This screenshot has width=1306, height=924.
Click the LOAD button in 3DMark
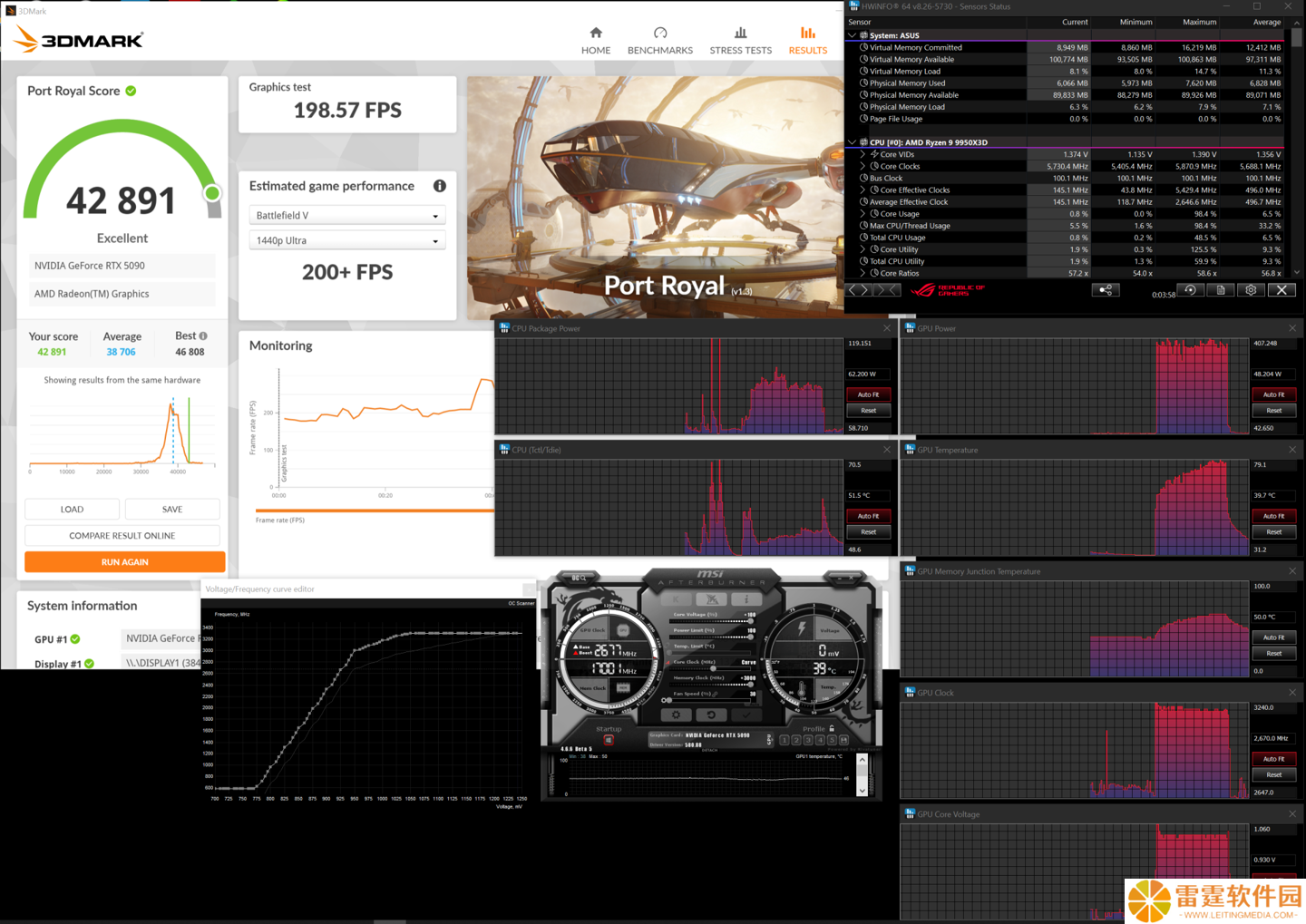point(73,509)
